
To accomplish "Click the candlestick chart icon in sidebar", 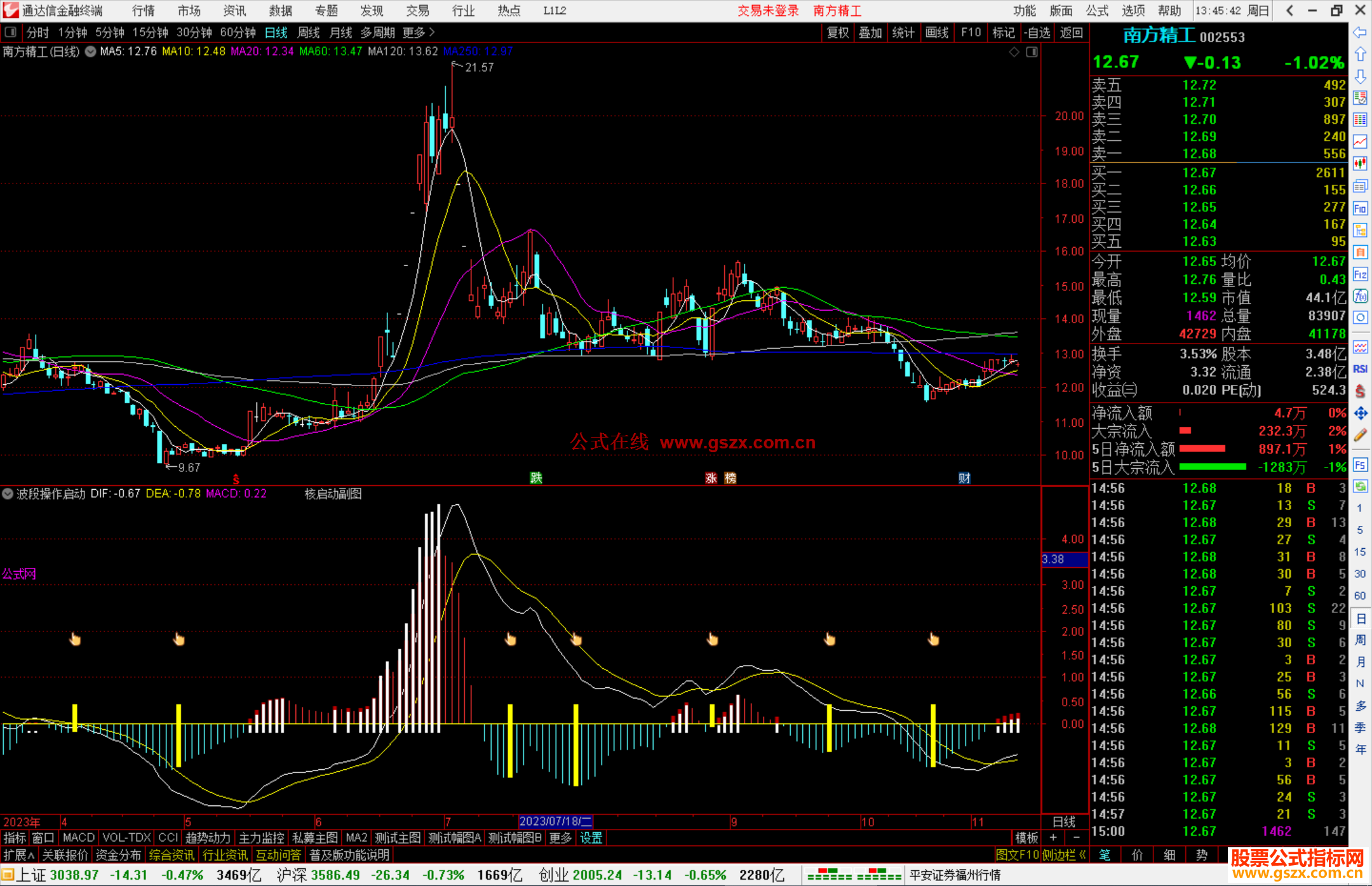I will pos(1360,164).
